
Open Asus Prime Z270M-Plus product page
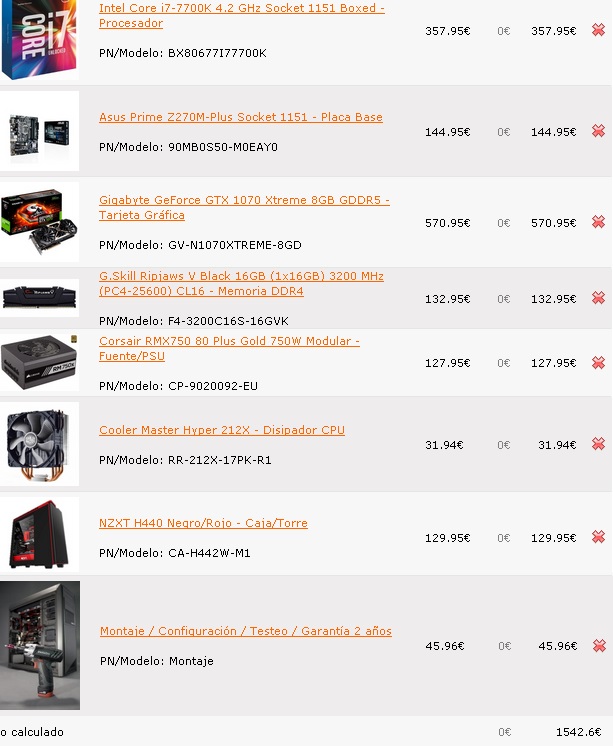point(241,117)
